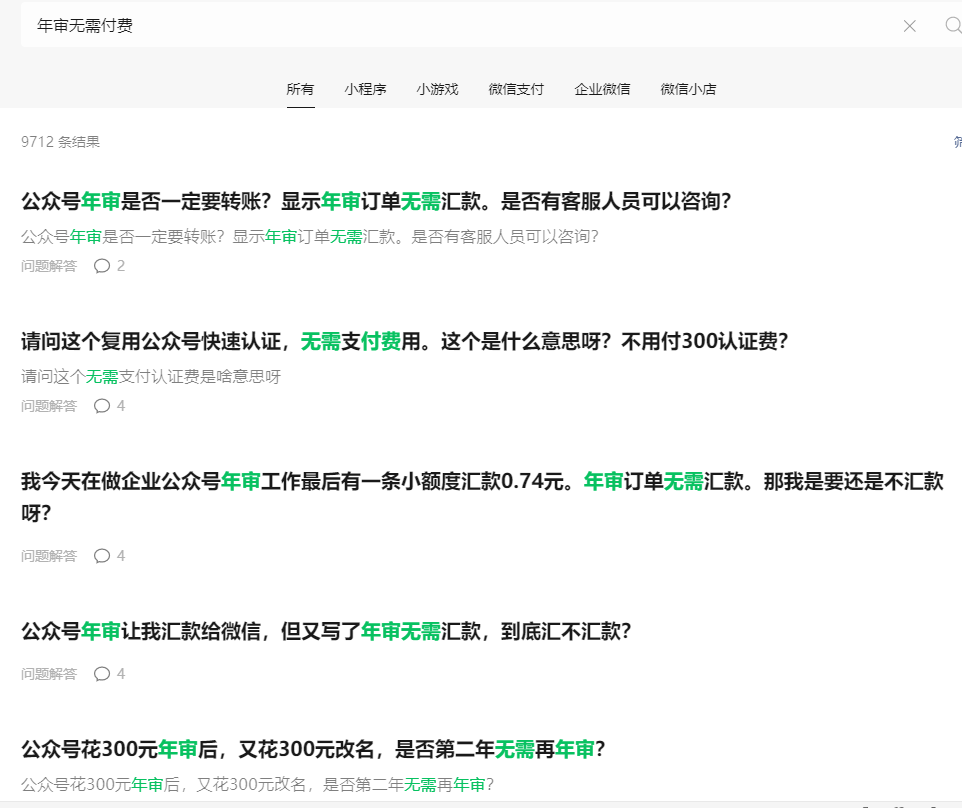Clear the search box with the X icon
This screenshot has height=808, width=962.
[x=909, y=26]
